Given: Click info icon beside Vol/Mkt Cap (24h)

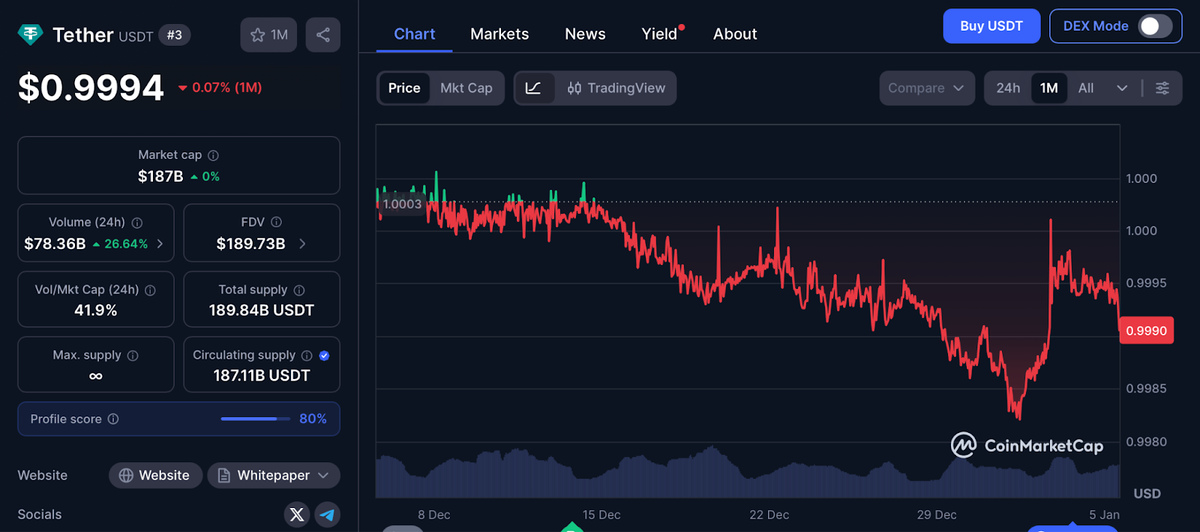Looking at the screenshot, I should click(150, 290).
